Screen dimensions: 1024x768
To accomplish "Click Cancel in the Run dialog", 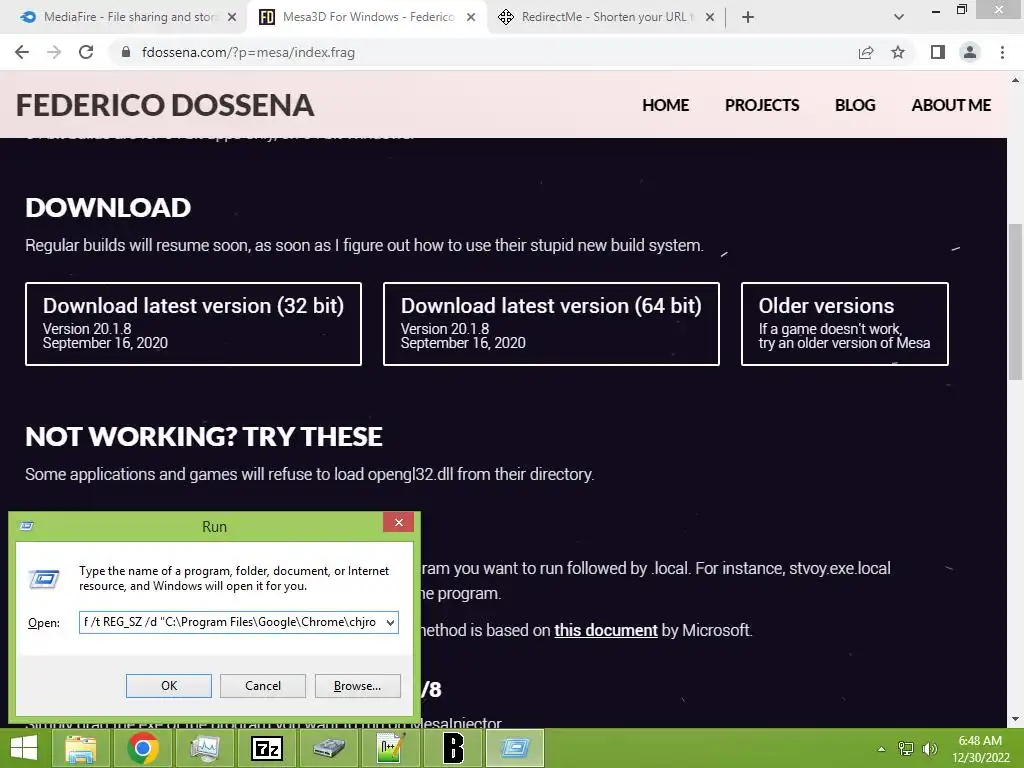I will (x=263, y=686).
